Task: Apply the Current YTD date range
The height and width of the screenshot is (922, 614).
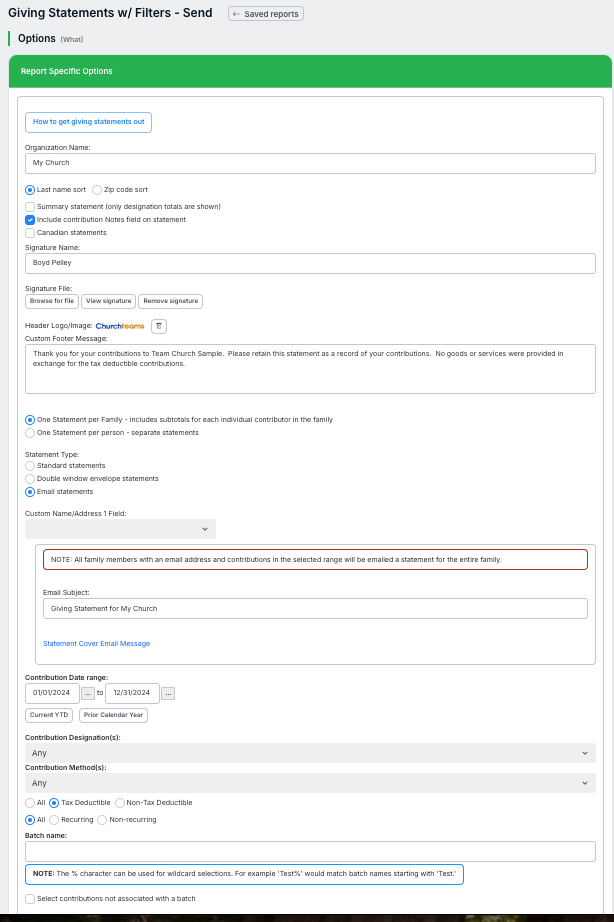Action: click(x=48, y=715)
